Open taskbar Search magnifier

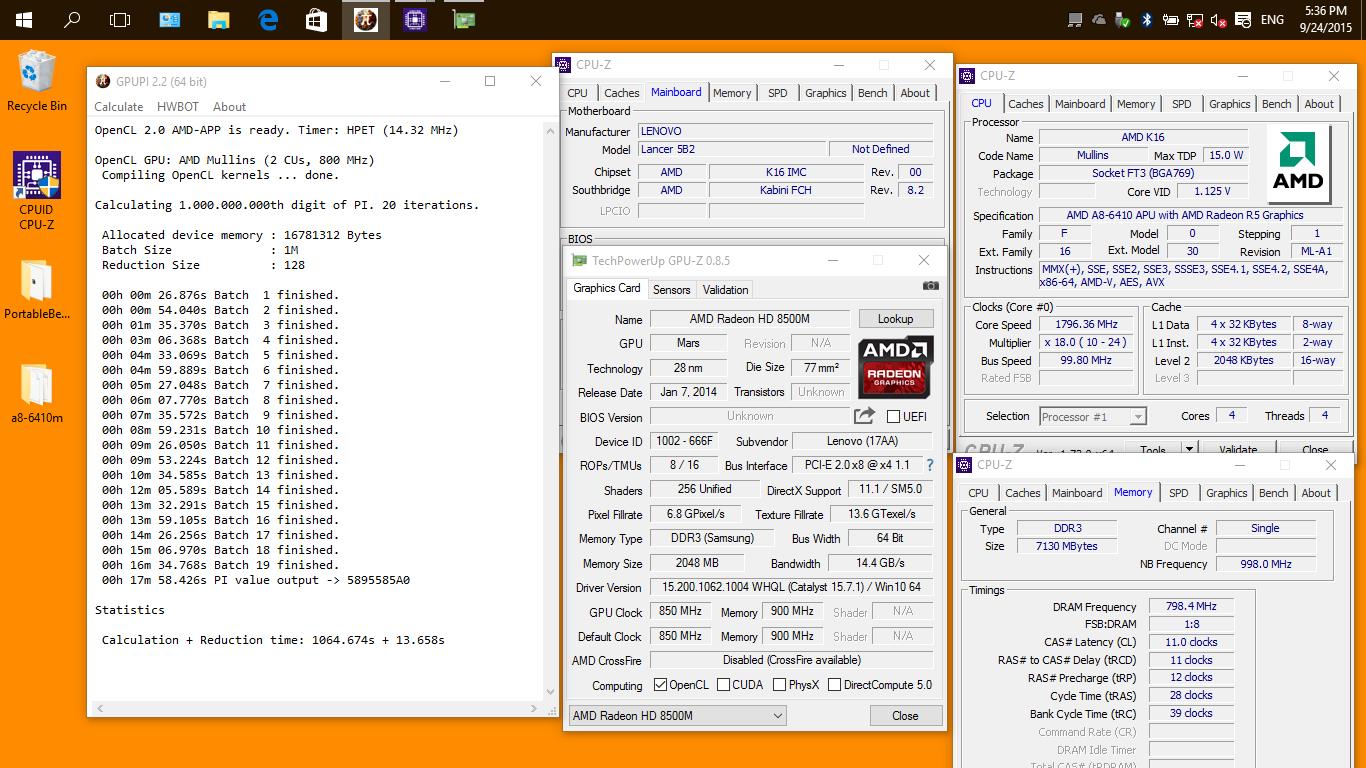pyautogui.click(x=72, y=19)
